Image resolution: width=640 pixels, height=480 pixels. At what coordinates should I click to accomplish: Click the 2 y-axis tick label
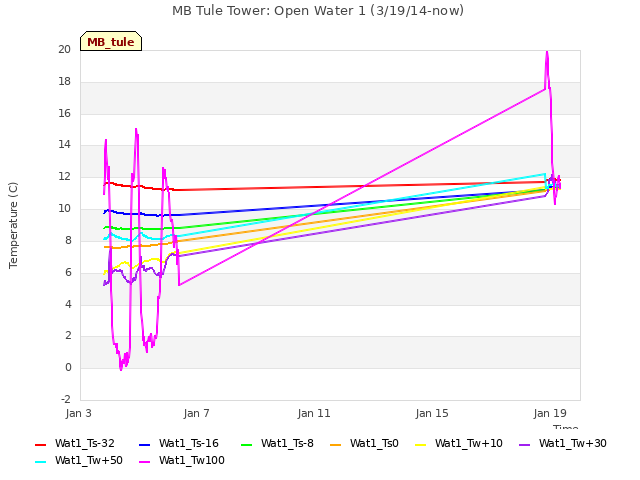coord(68,336)
